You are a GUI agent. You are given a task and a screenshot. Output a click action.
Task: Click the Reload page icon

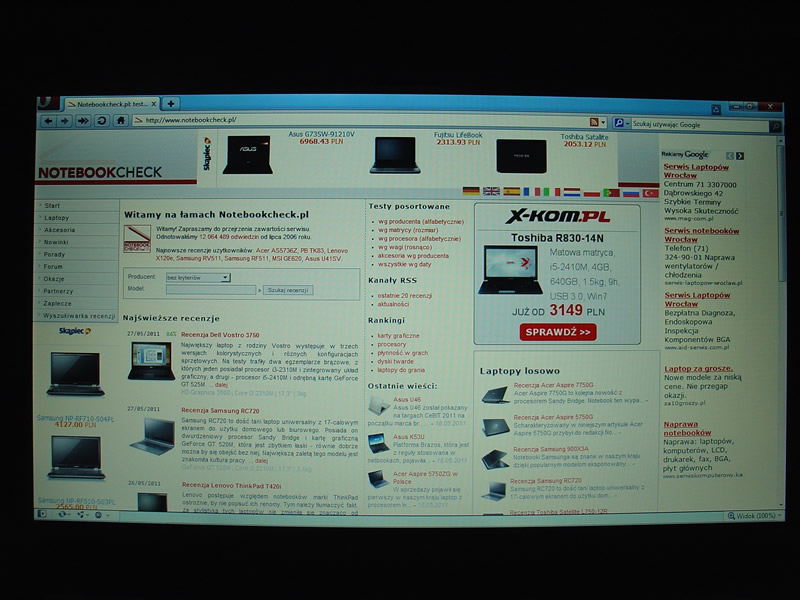[101, 120]
